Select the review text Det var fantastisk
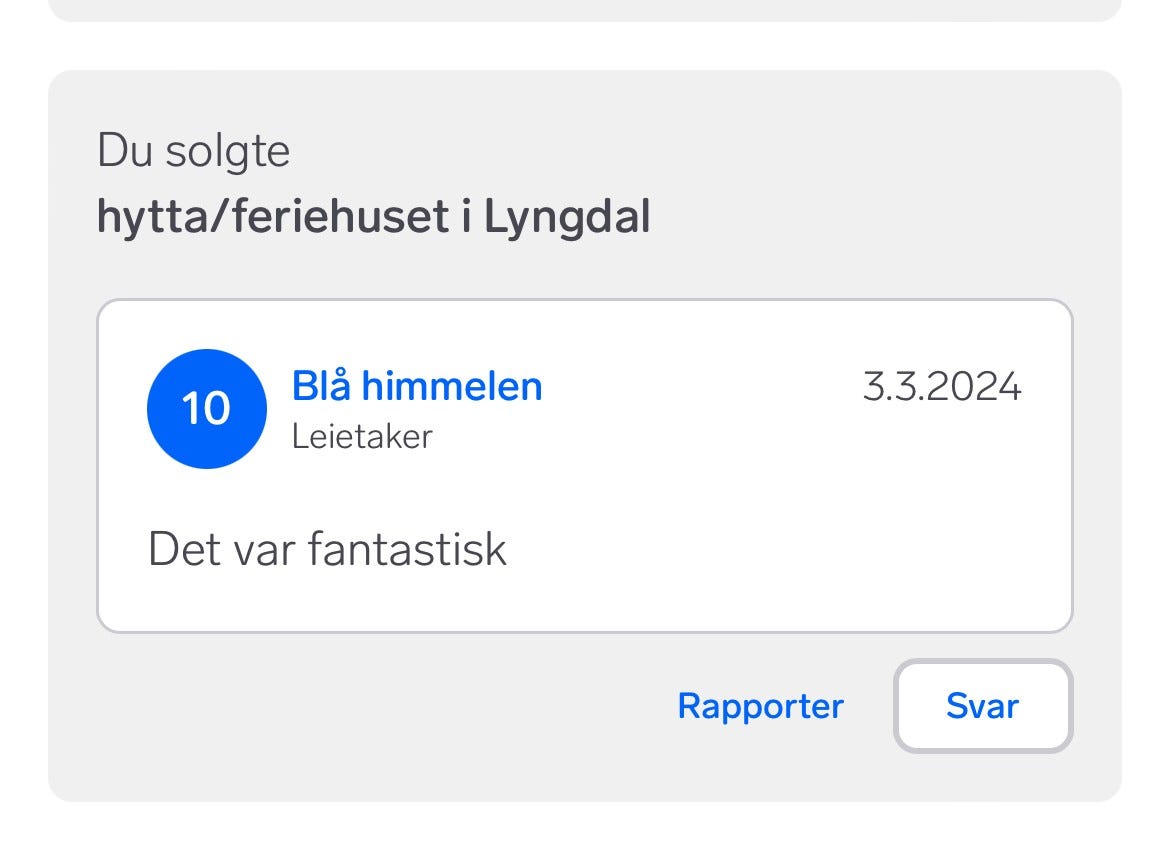Image resolution: width=1170 pixels, height=850 pixels. pyautogui.click(x=327, y=550)
